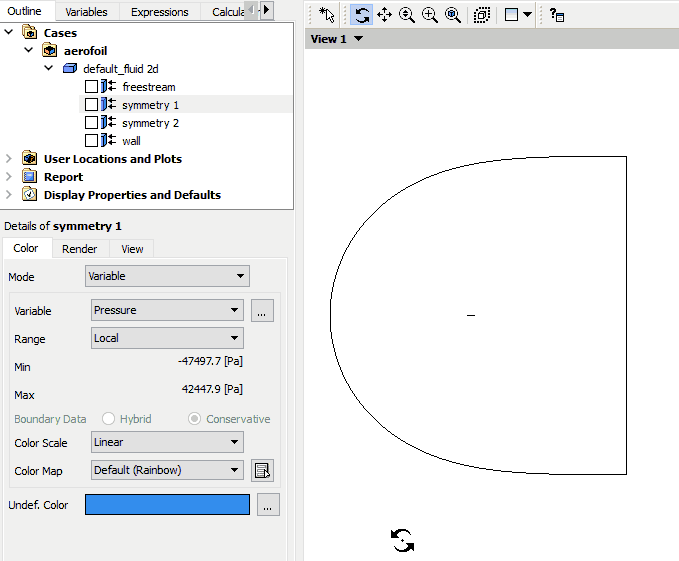Open the Mode dropdown
679x561 pixels.
pyautogui.click(x=167, y=276)
